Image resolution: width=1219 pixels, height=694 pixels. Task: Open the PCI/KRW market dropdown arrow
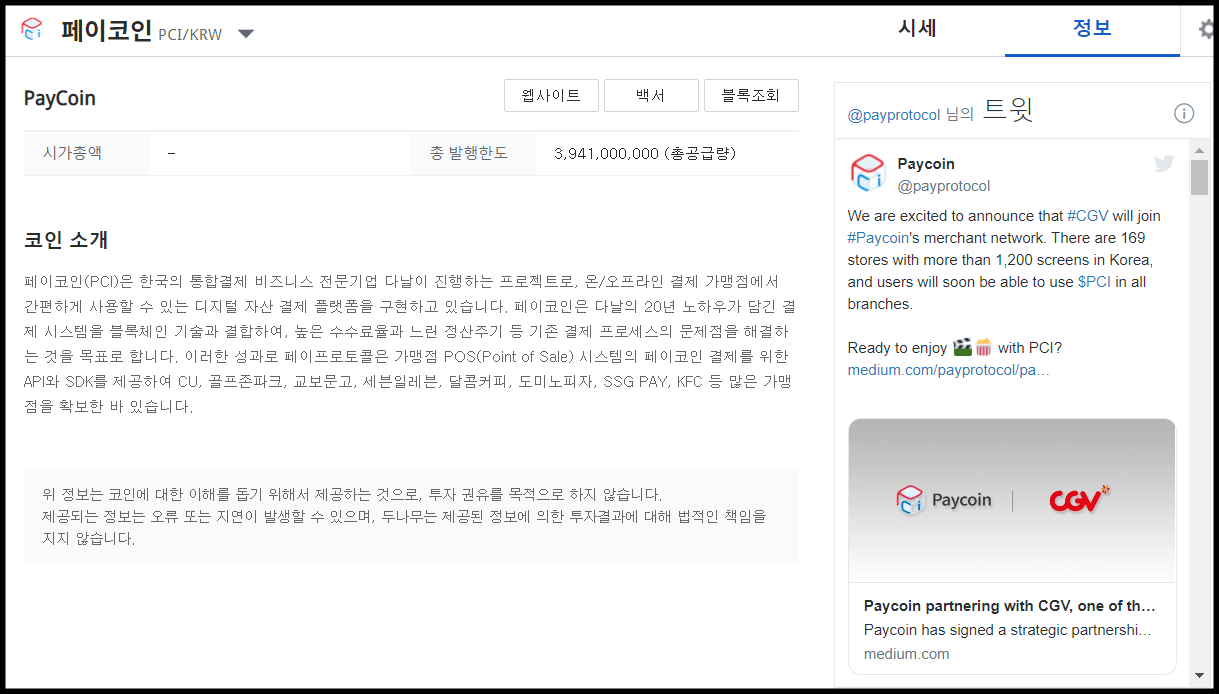tap(246, 34)
